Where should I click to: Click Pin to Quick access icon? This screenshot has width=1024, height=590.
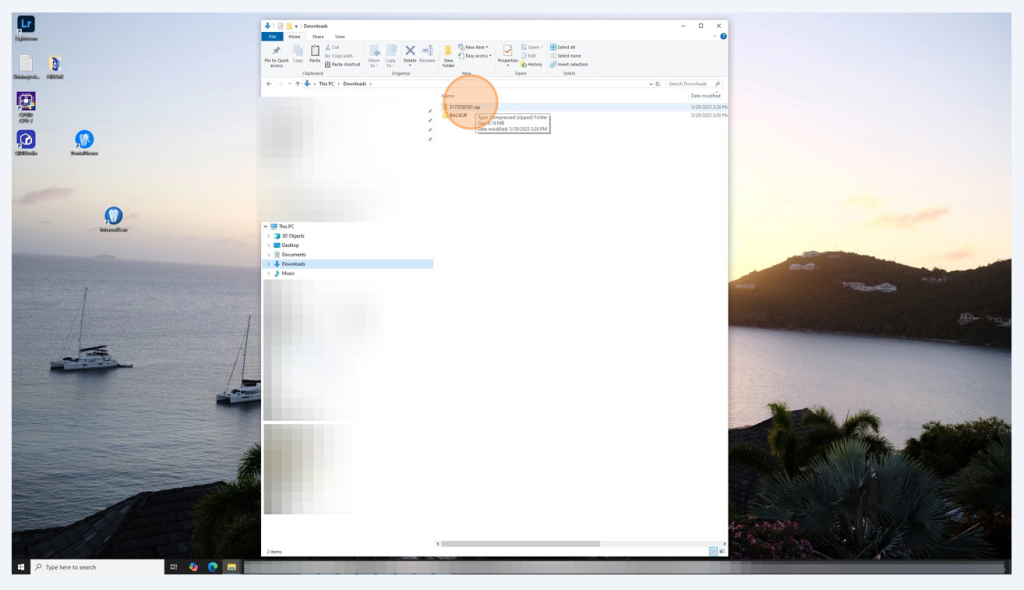coord(276,51)
